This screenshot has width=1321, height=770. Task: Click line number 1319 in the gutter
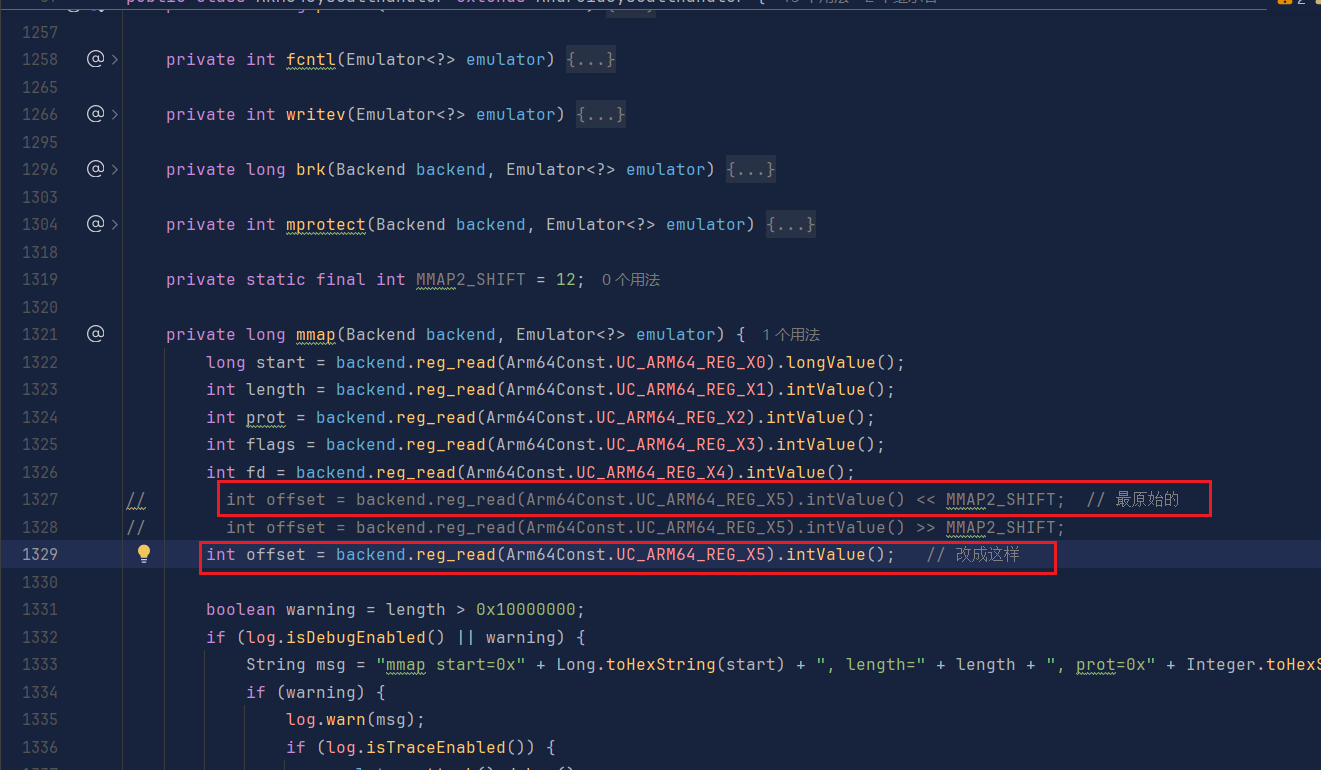(x=40, y=280)
